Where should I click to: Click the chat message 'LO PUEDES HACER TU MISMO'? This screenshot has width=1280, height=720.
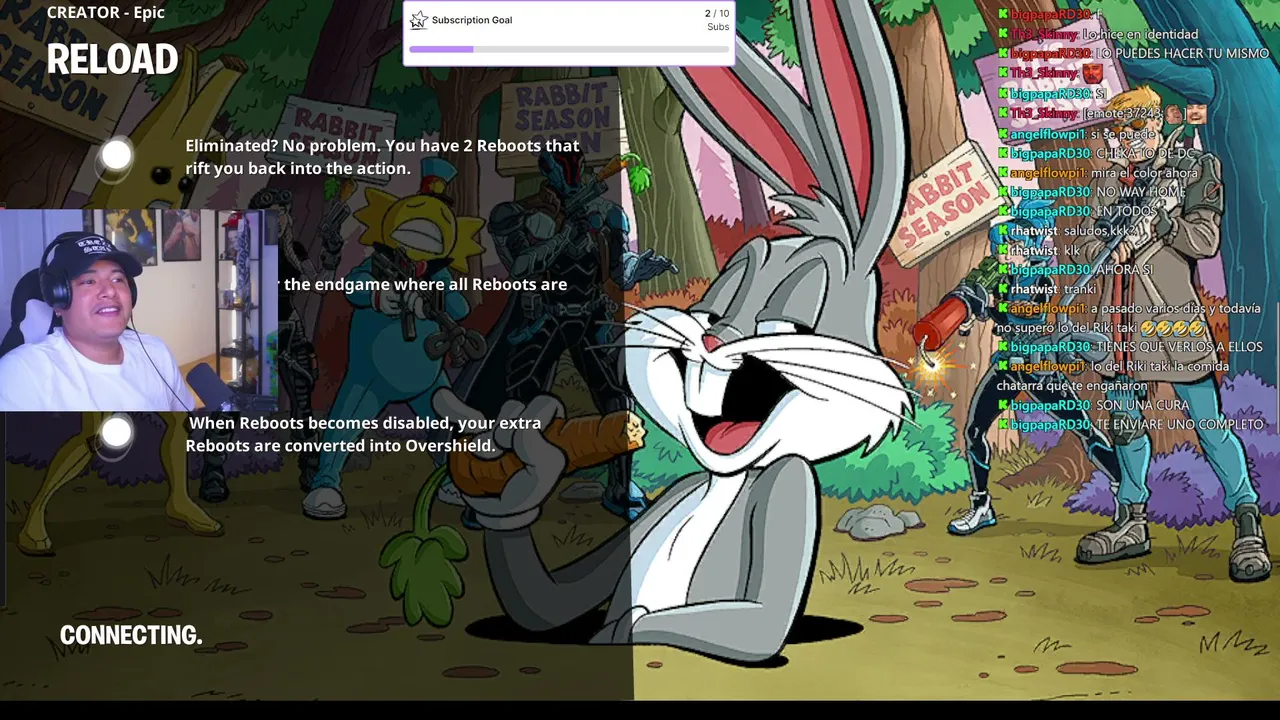(1183, 53)
